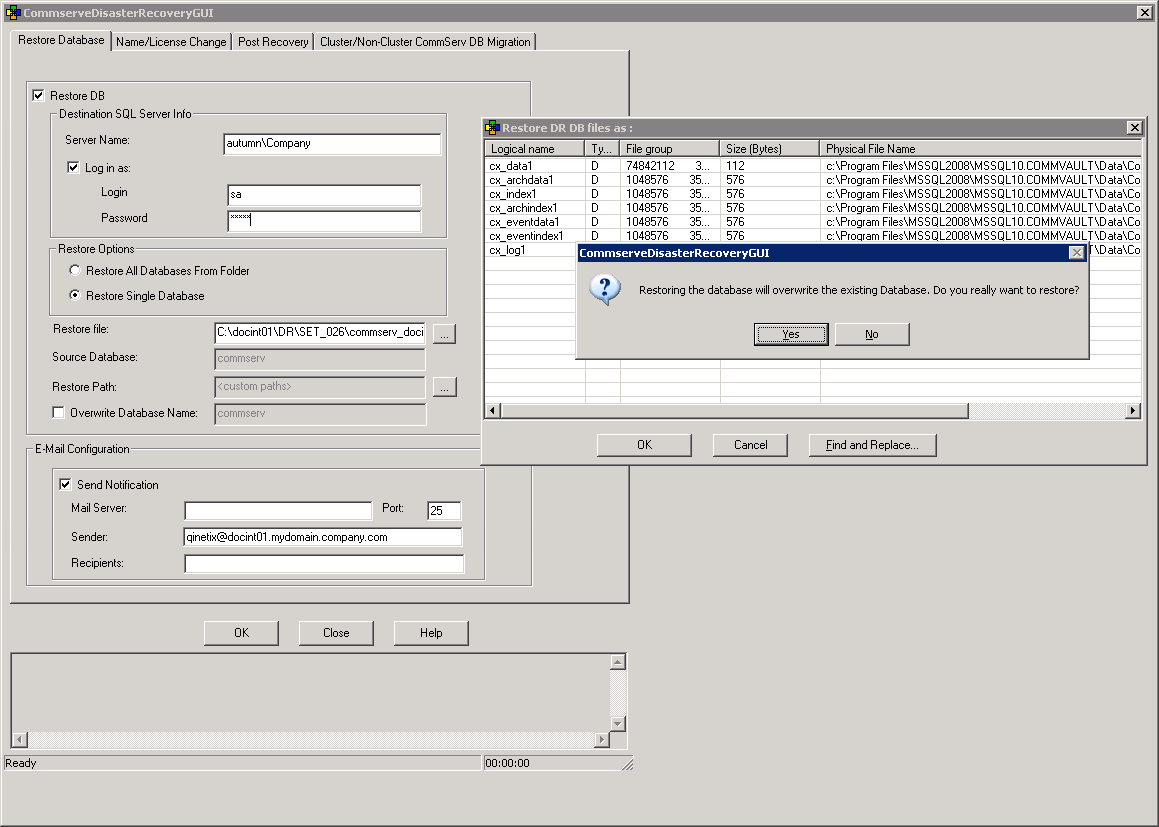This screenshot has height=827, width=1159.
Task: Switch to Name/License Change tab
Action: pos(171,42)
